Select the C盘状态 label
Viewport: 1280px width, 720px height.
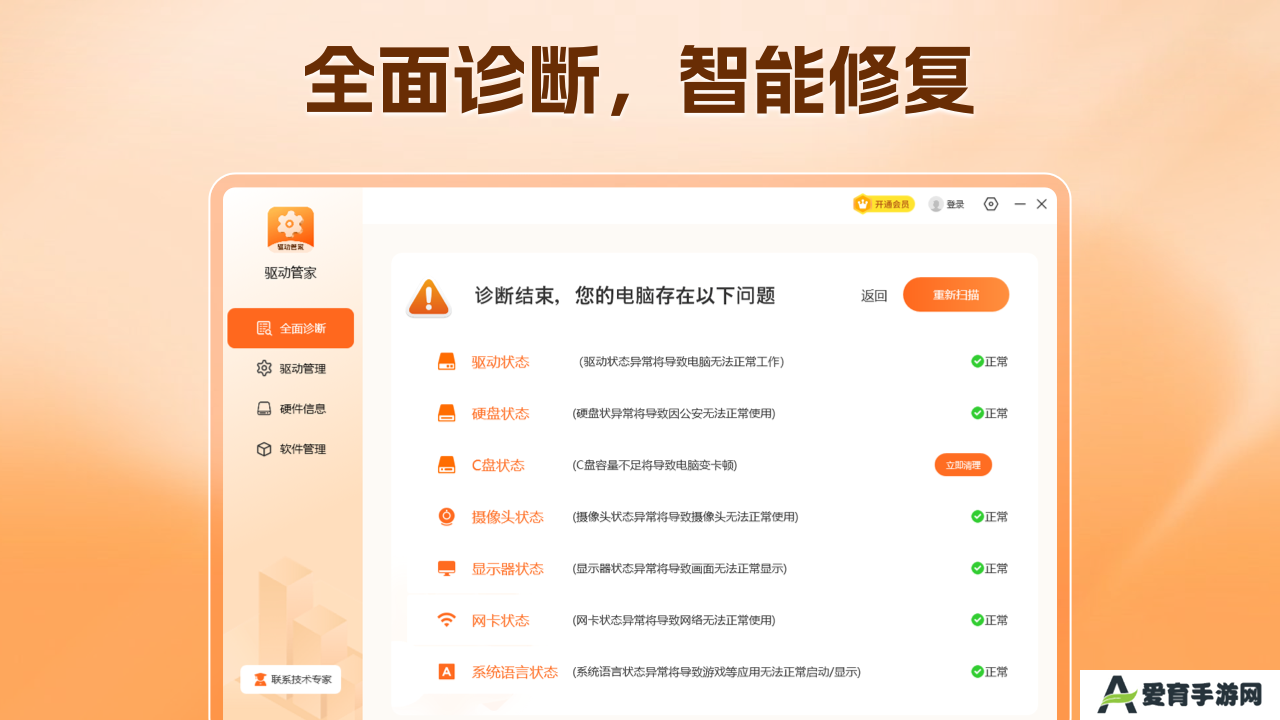(498, 465)
